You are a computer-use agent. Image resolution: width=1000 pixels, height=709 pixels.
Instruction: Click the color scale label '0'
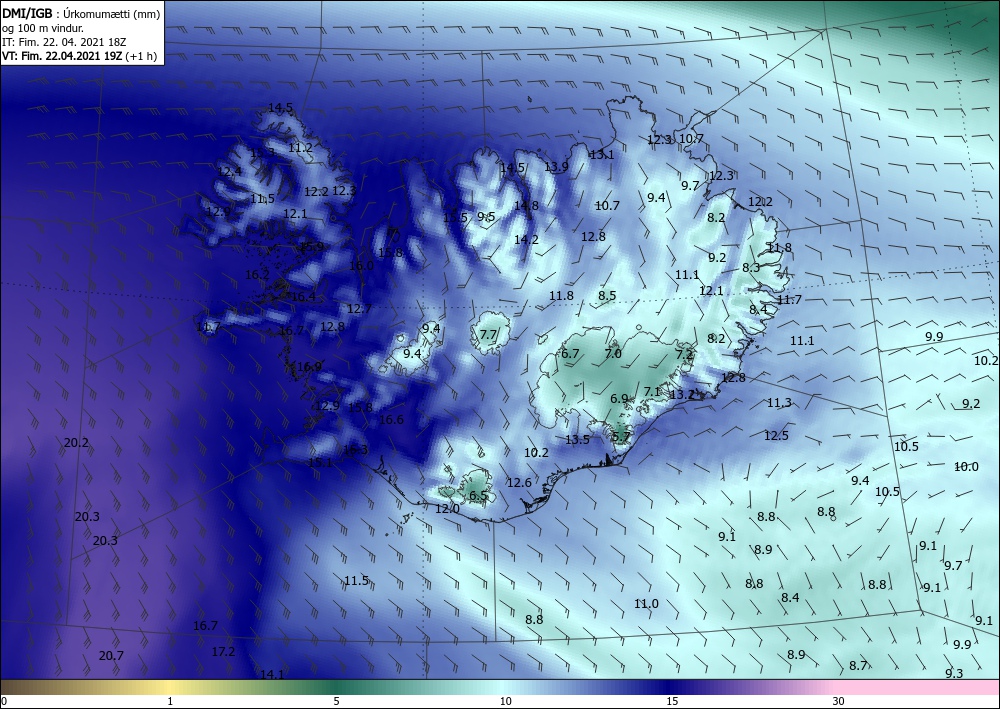[x=4, y=701]
